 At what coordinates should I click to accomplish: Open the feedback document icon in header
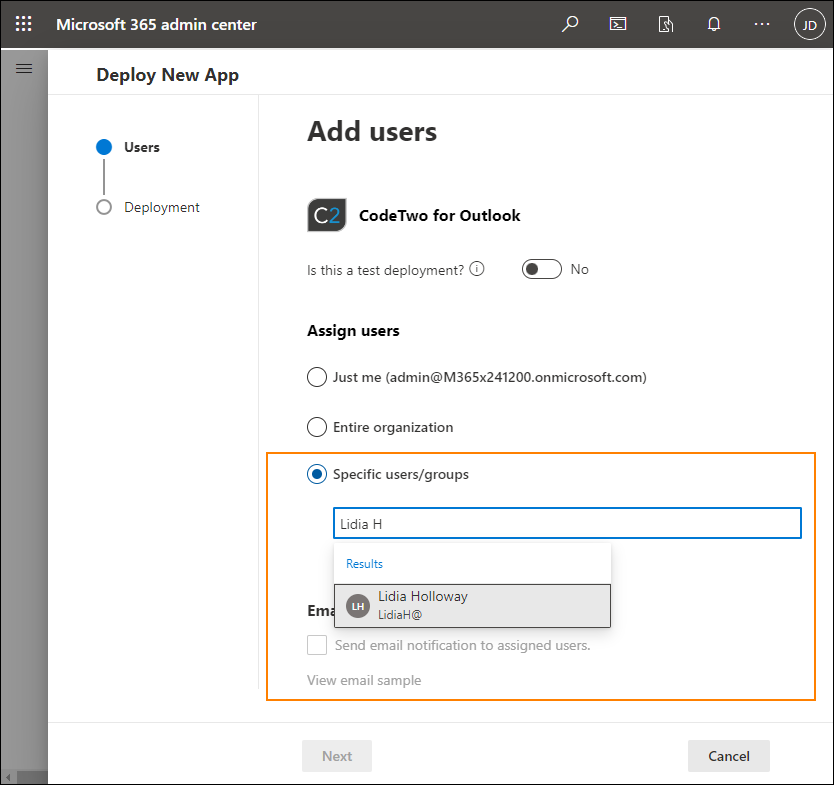coord(665,23)
